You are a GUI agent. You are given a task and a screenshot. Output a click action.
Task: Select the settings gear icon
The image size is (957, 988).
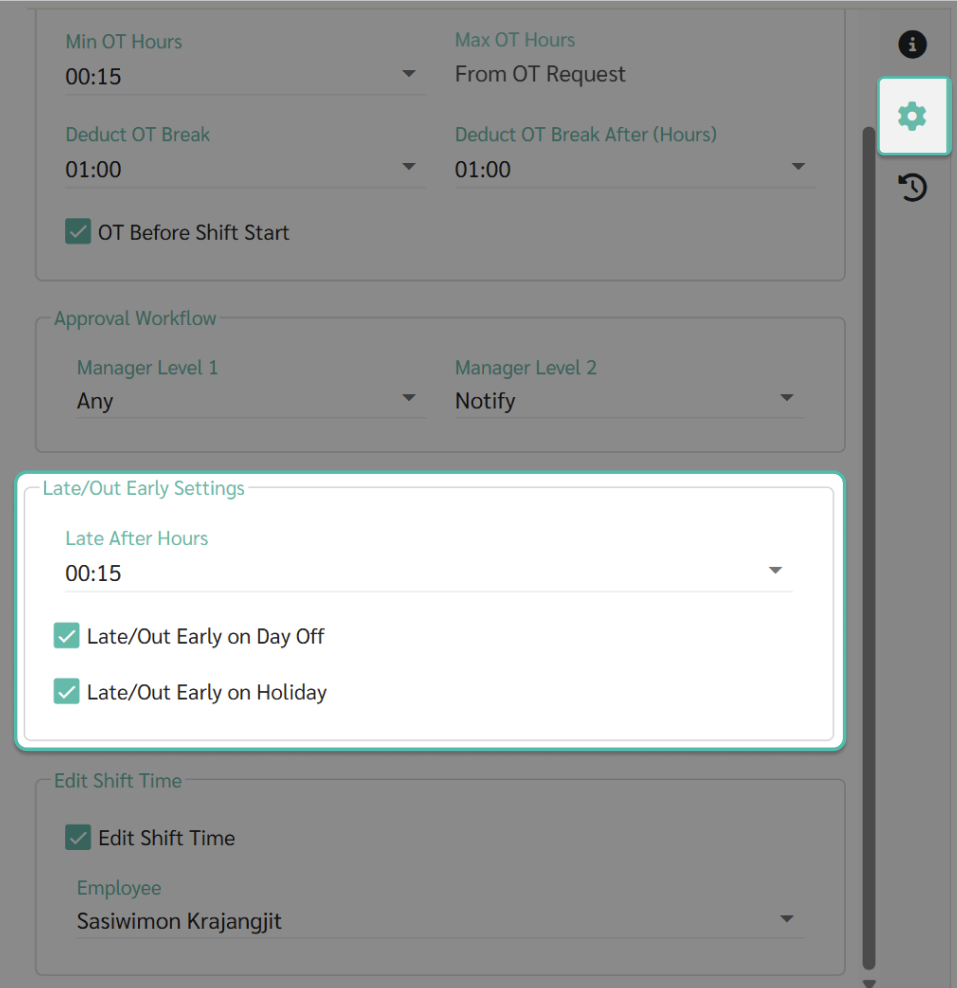coord(912,117)
